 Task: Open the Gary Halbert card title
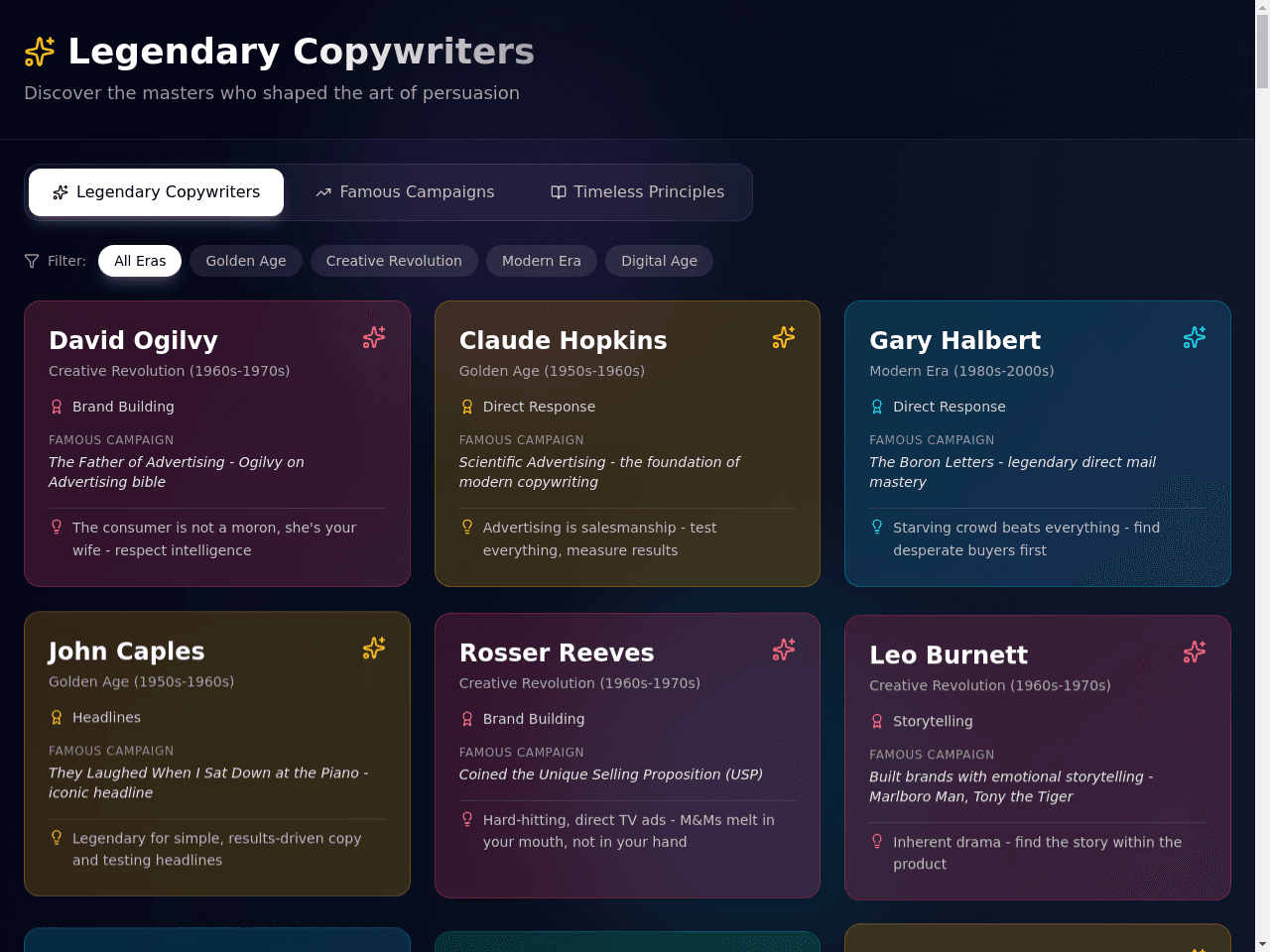(954, 340)
